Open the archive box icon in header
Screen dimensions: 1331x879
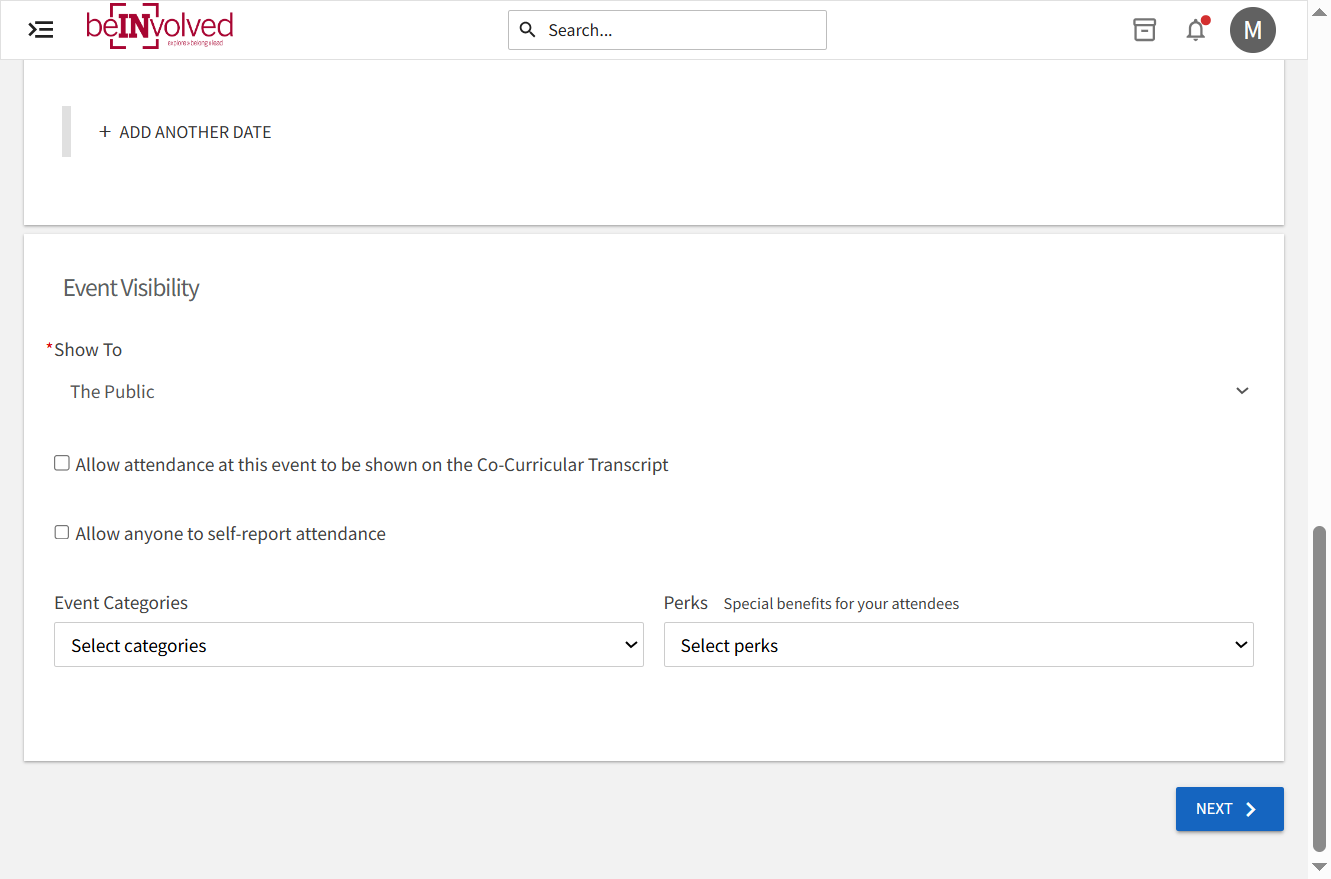[1144, 30]
